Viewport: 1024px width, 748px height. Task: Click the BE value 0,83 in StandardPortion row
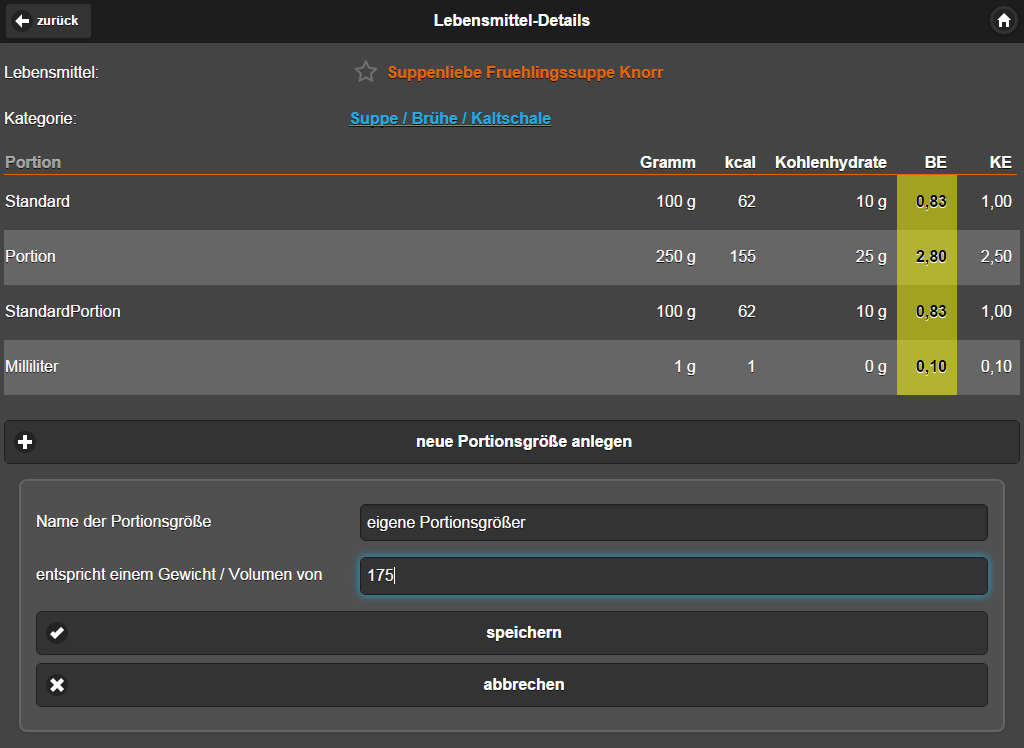point(931,311)
